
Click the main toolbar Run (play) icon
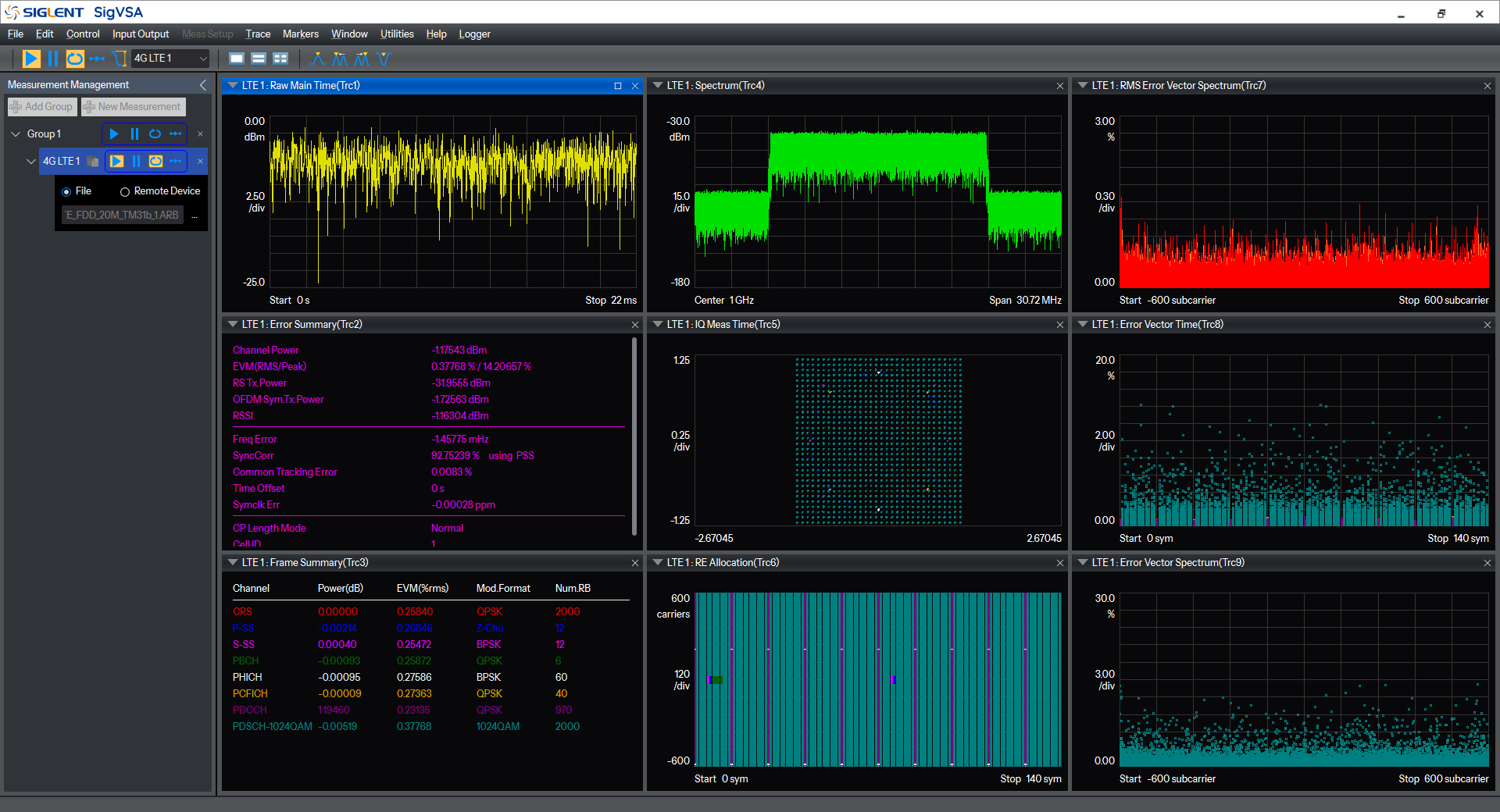click(31, 59)
